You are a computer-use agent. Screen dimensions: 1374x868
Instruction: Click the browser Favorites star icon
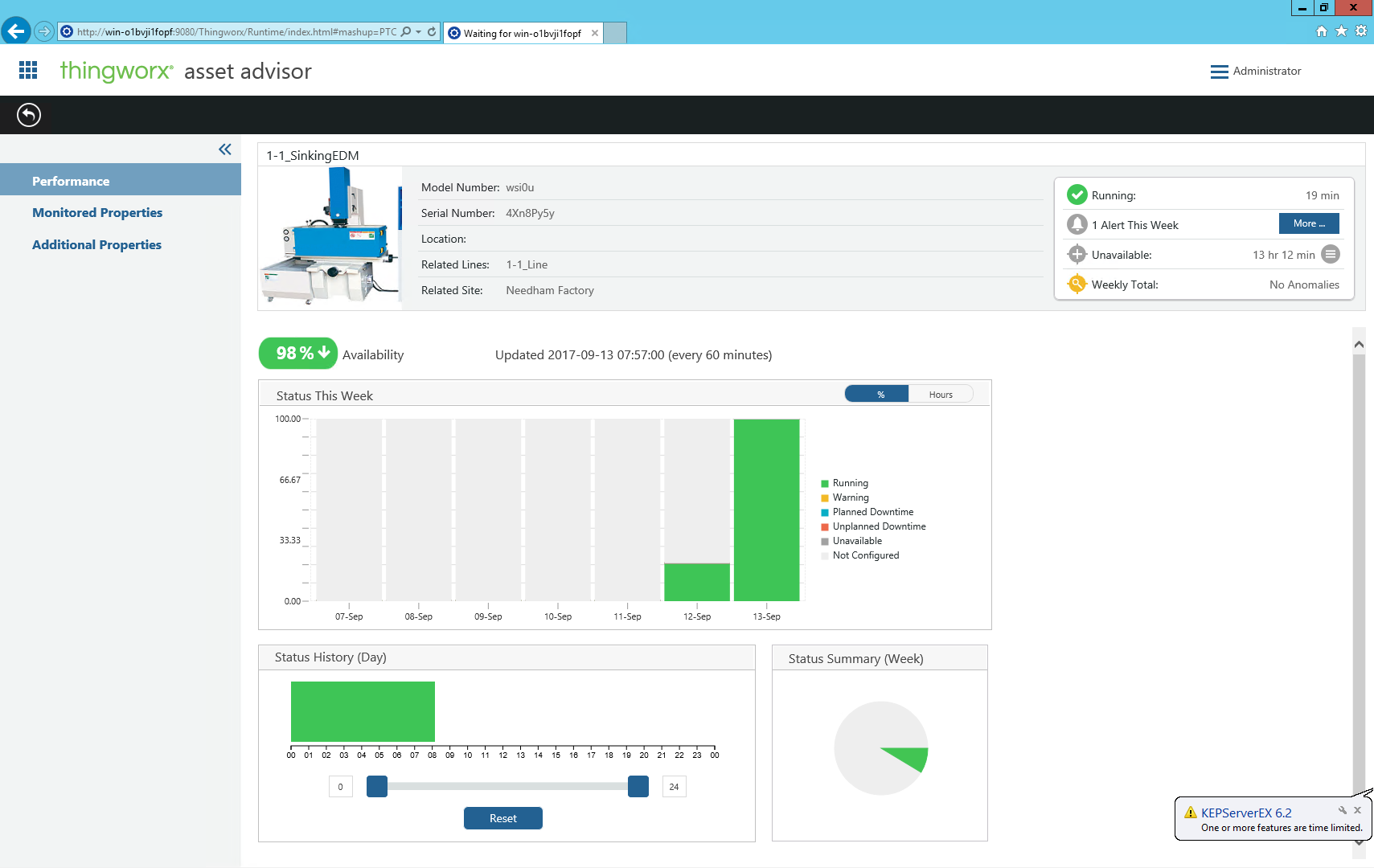1341,31
